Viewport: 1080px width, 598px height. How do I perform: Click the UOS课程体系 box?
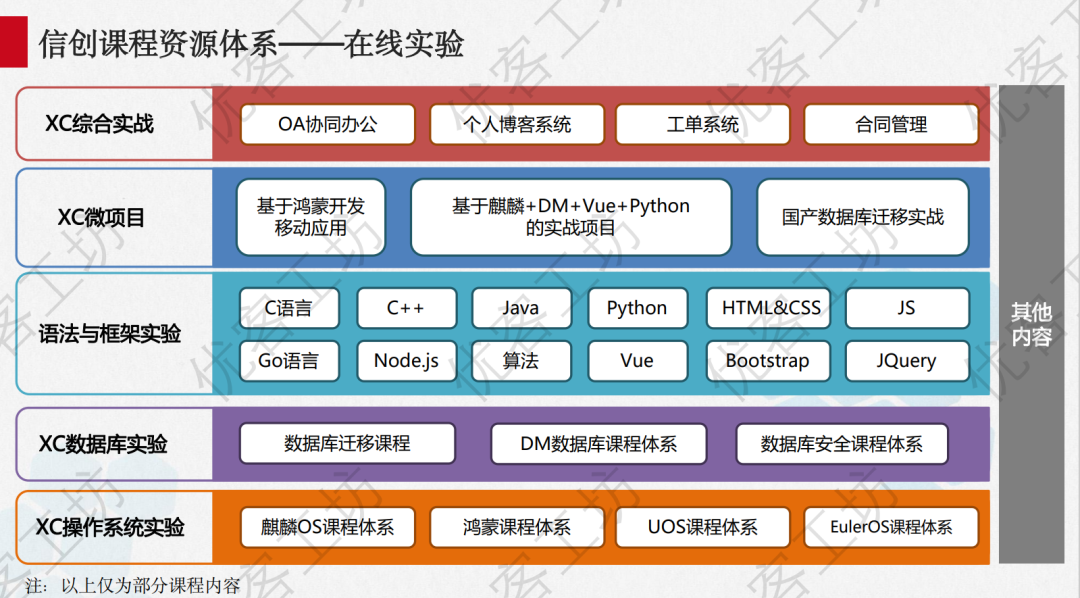click(x=703, y=528)
